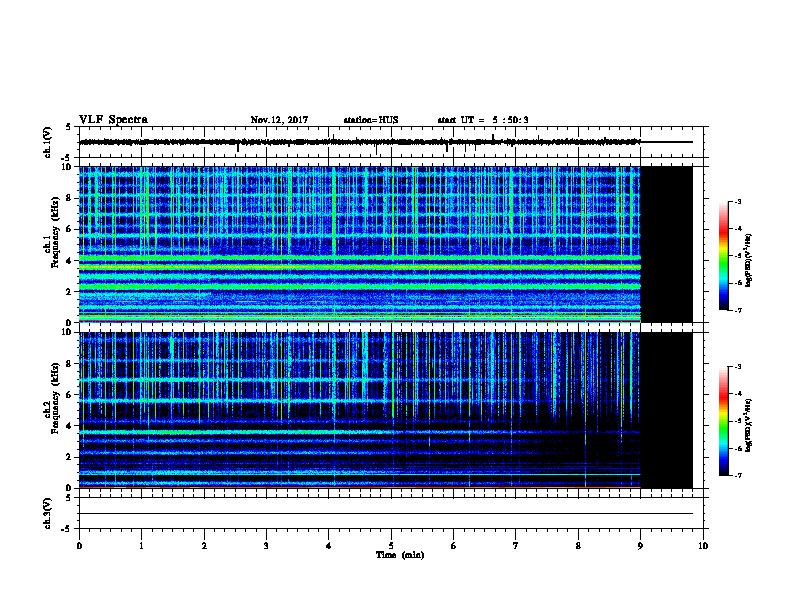Click the ch.2 PSD color scale bar
The height and width of the screenshot is (612, 792).
(x=724, y=421)
